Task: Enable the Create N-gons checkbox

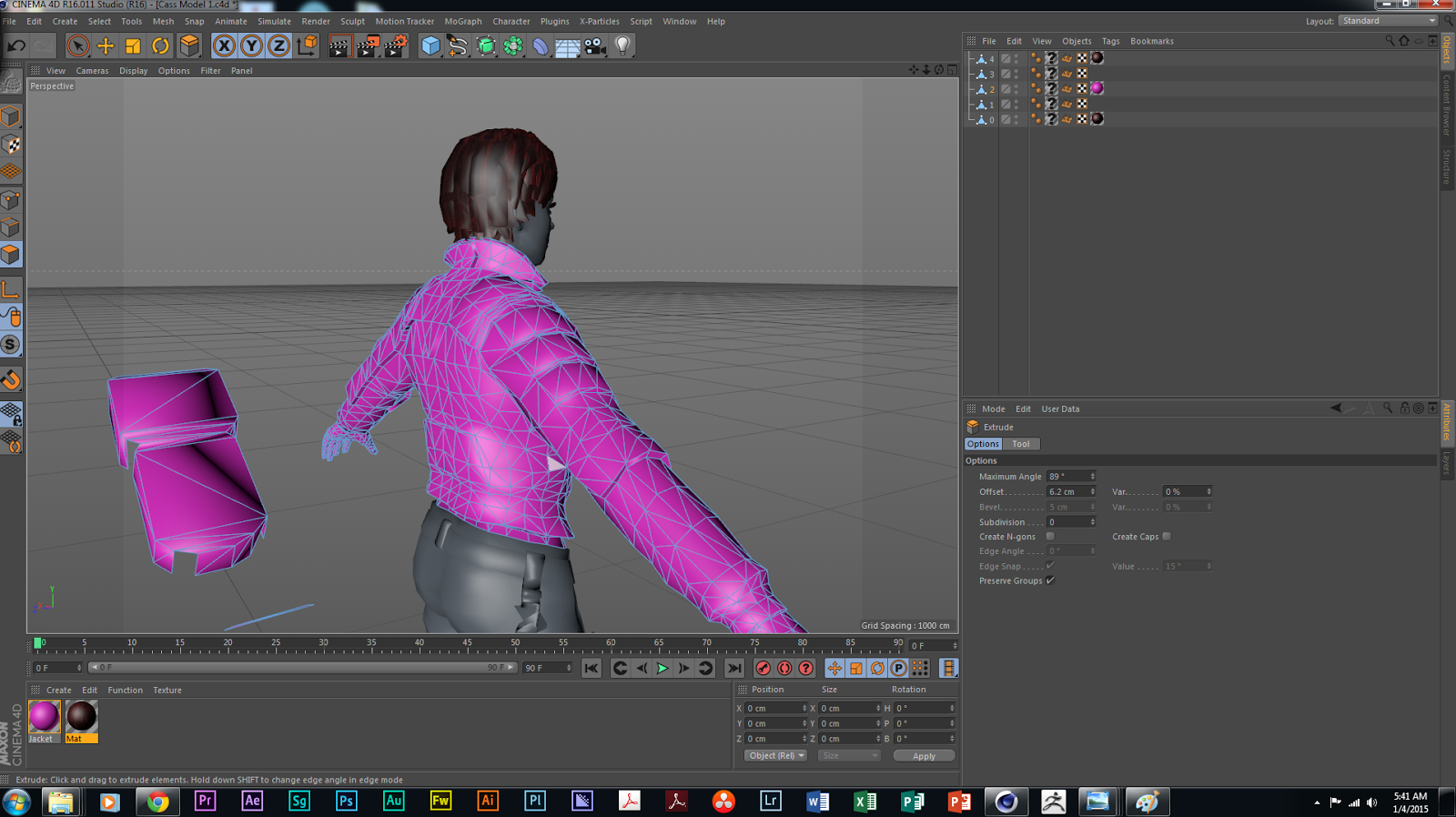Action: click(1050, 537)
